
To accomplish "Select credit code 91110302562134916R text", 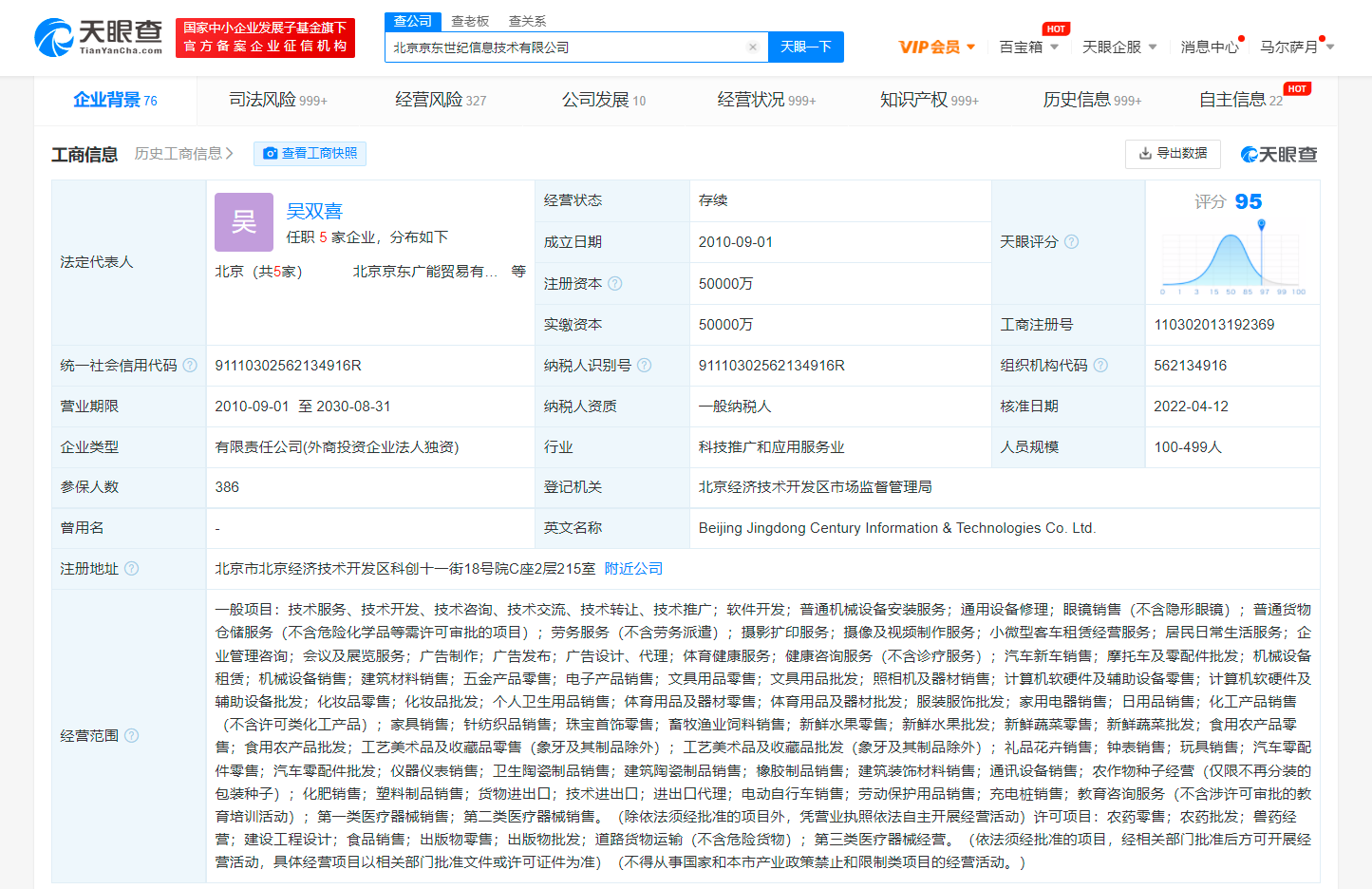I will pyautogui.click(x=288, y=365).
